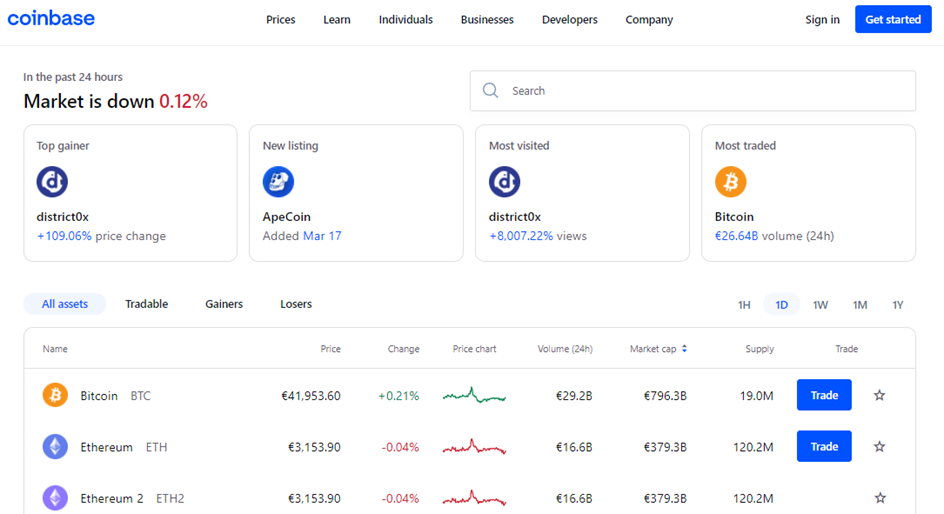Click the Bitcoin coin icon in asset table

click(x=55, y=396)
